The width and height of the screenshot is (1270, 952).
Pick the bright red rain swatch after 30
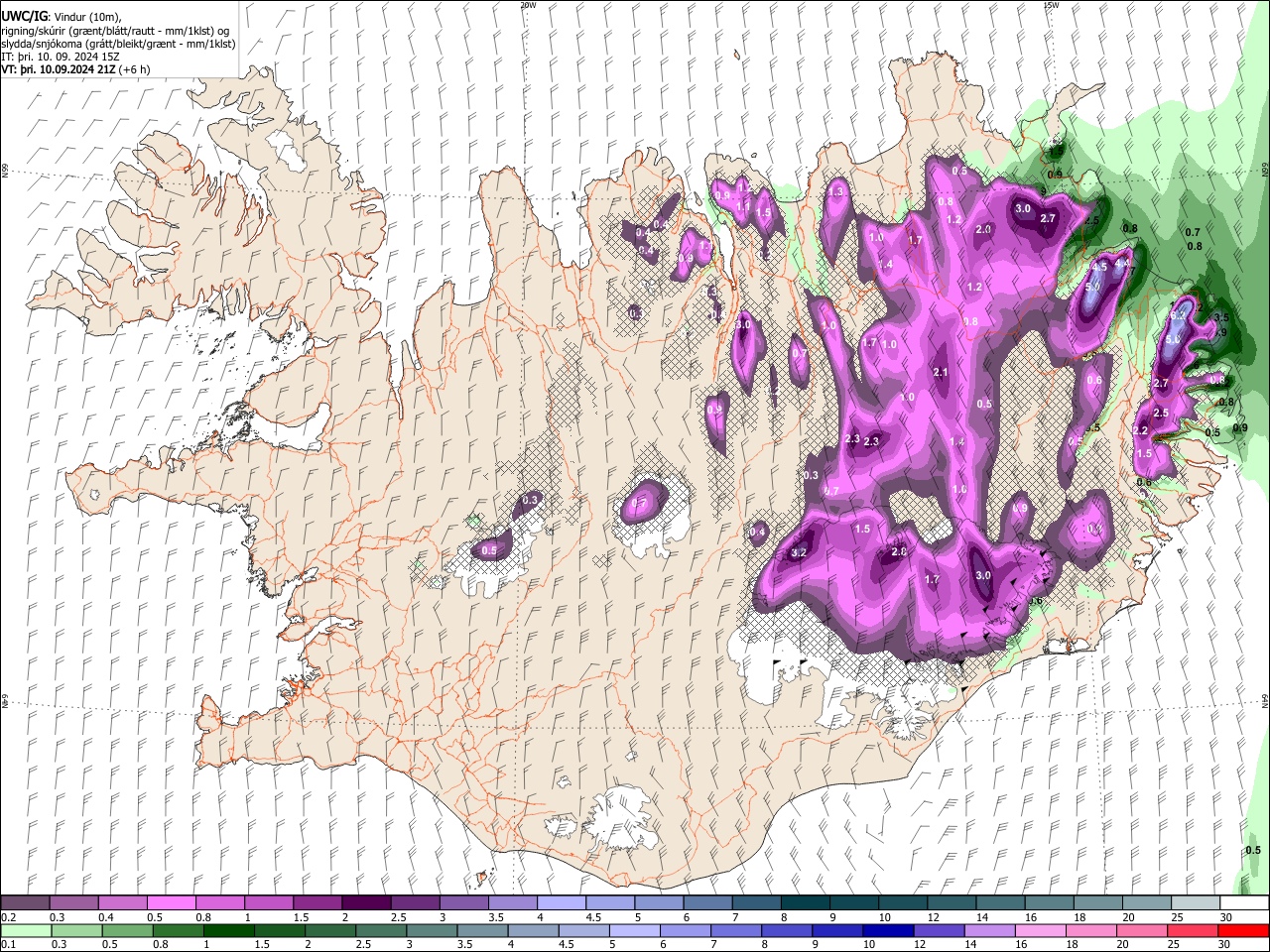[1243, 930]
